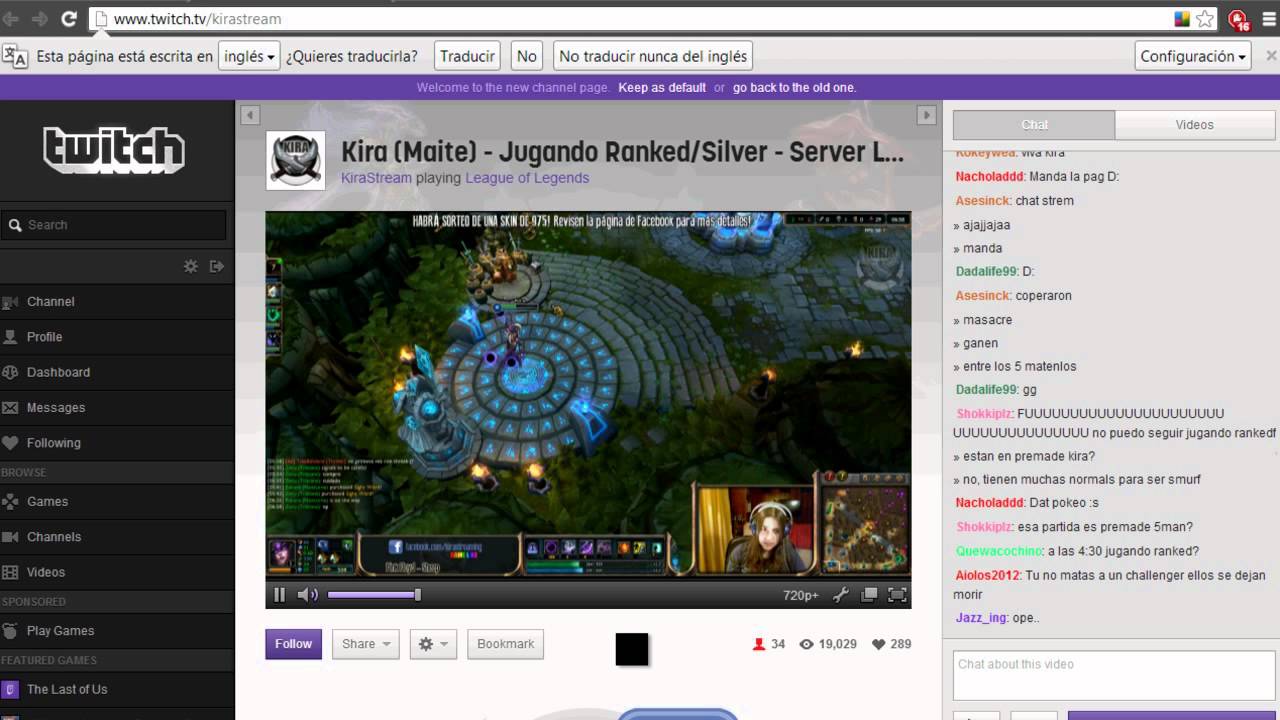Click the sidebar log out icon
This screenshot has height=720, width=1280.
(x=217, y=266)
